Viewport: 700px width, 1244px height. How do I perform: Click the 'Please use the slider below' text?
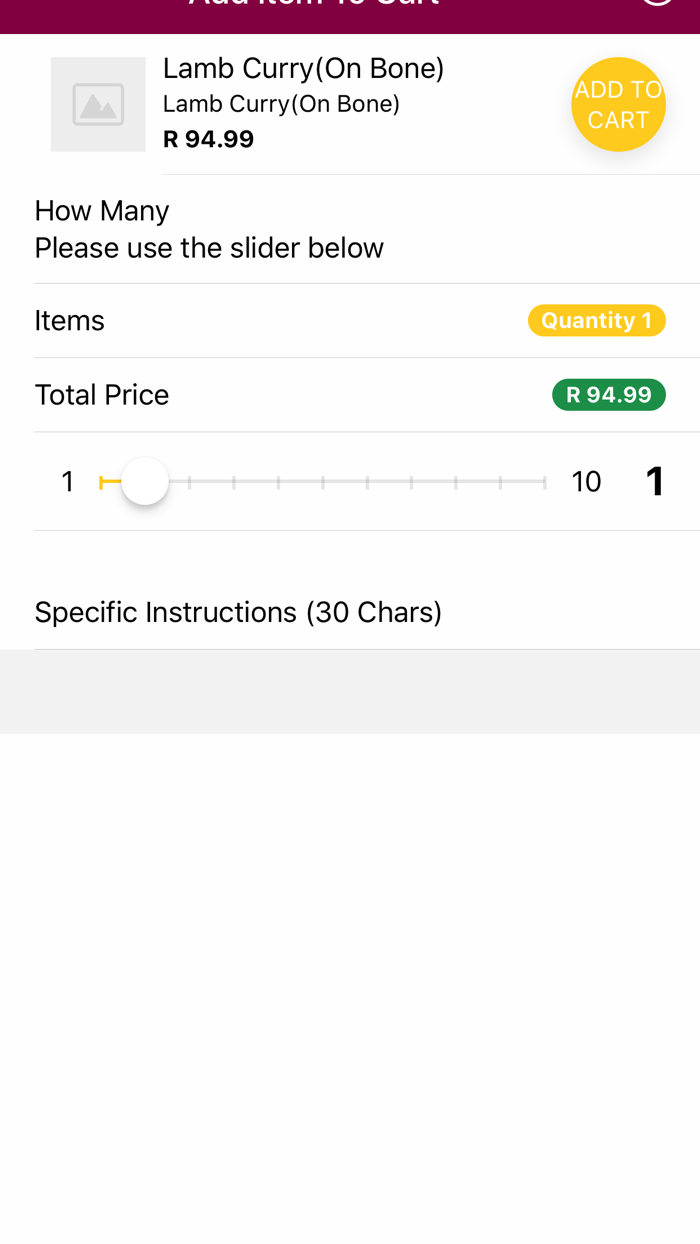click(x=209, y=248)
